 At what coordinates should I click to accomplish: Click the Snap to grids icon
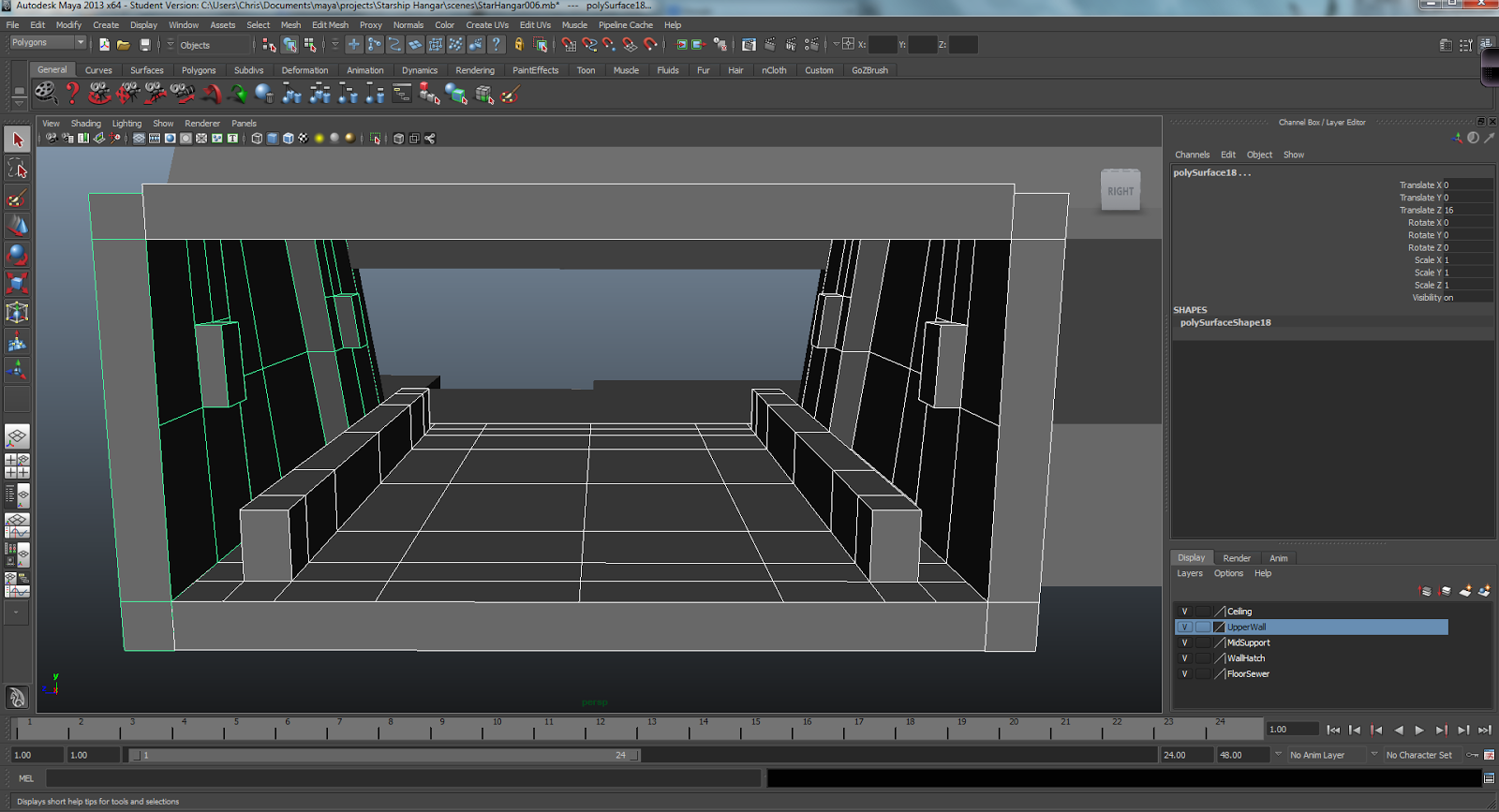pos(569,45)
